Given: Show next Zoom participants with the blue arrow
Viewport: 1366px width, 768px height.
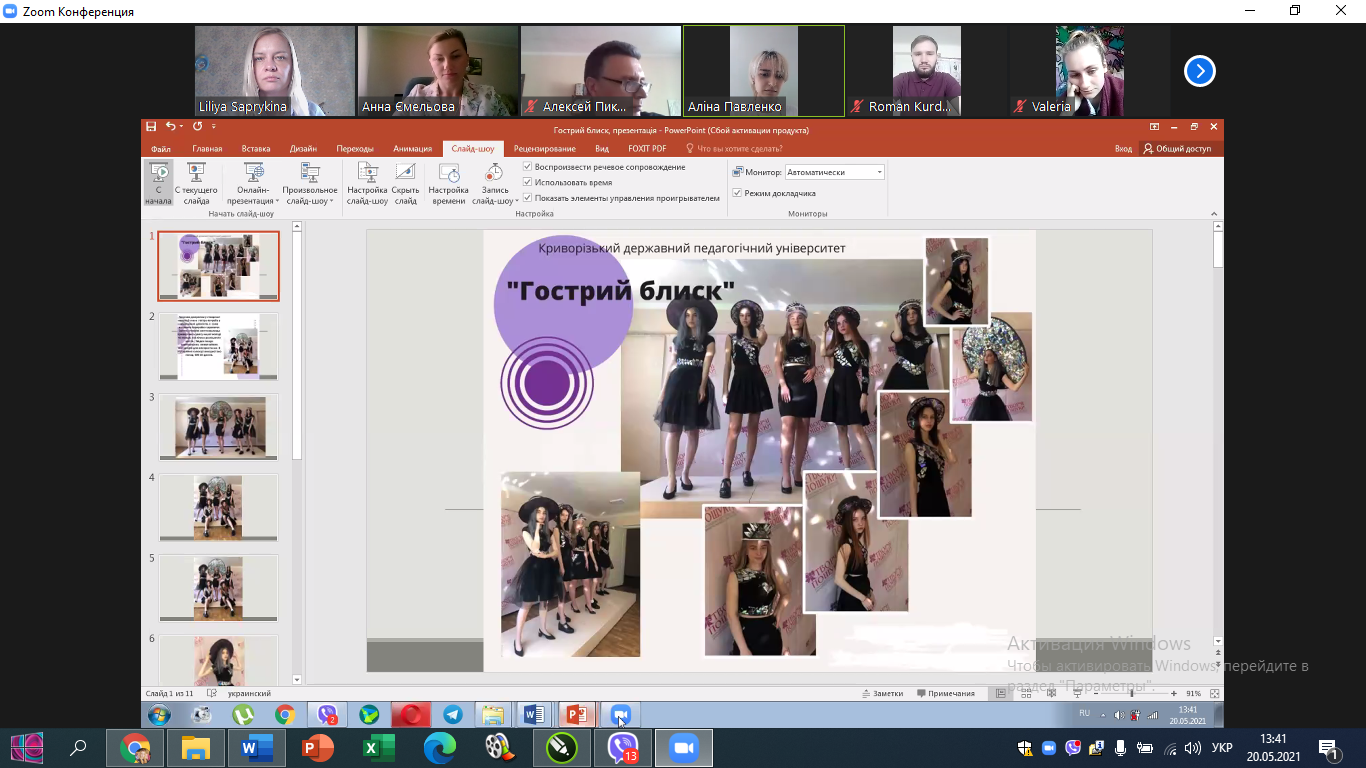Looking at the screenshot, I should (1200, 71).
